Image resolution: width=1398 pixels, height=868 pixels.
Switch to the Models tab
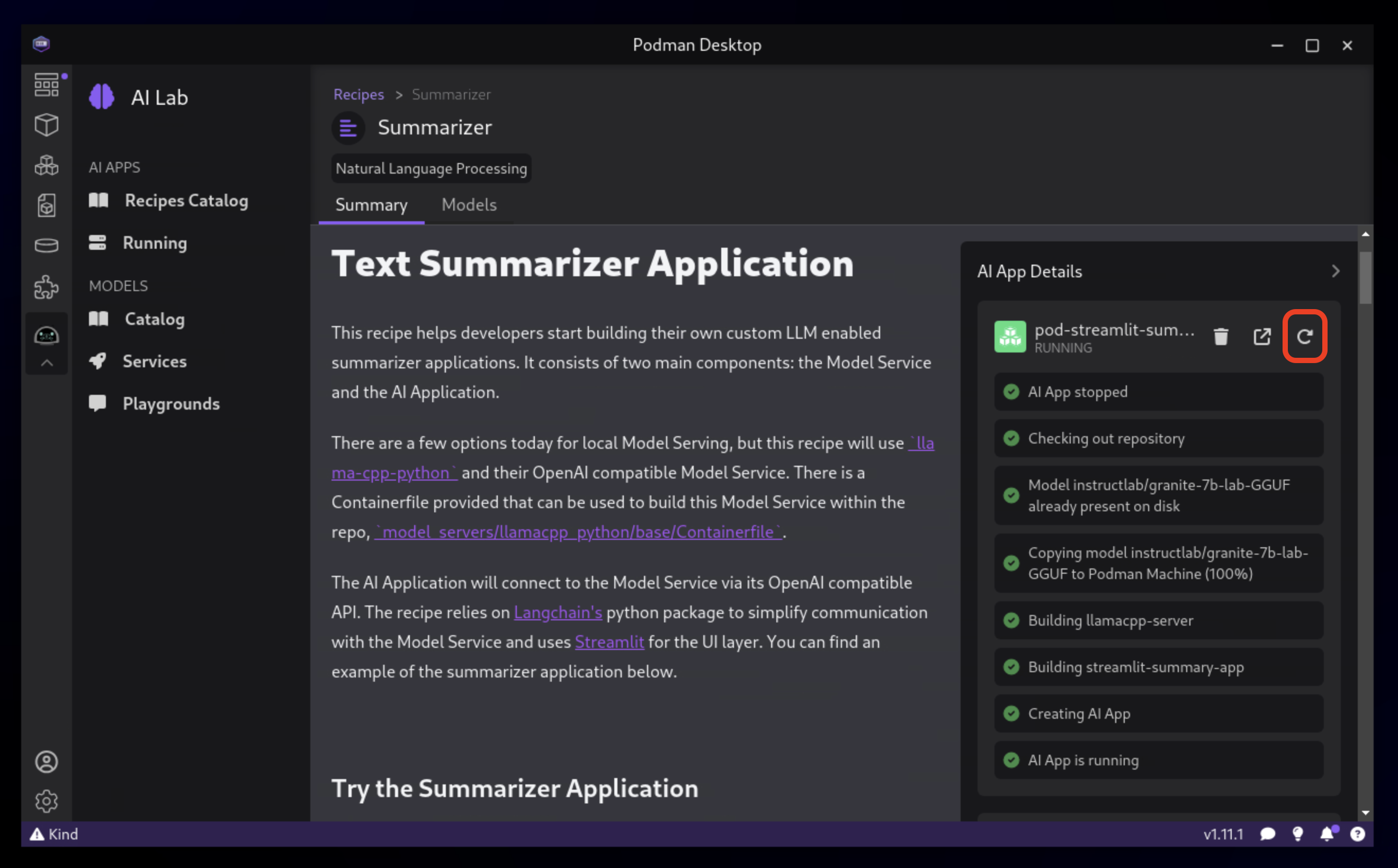pos(469,205)
